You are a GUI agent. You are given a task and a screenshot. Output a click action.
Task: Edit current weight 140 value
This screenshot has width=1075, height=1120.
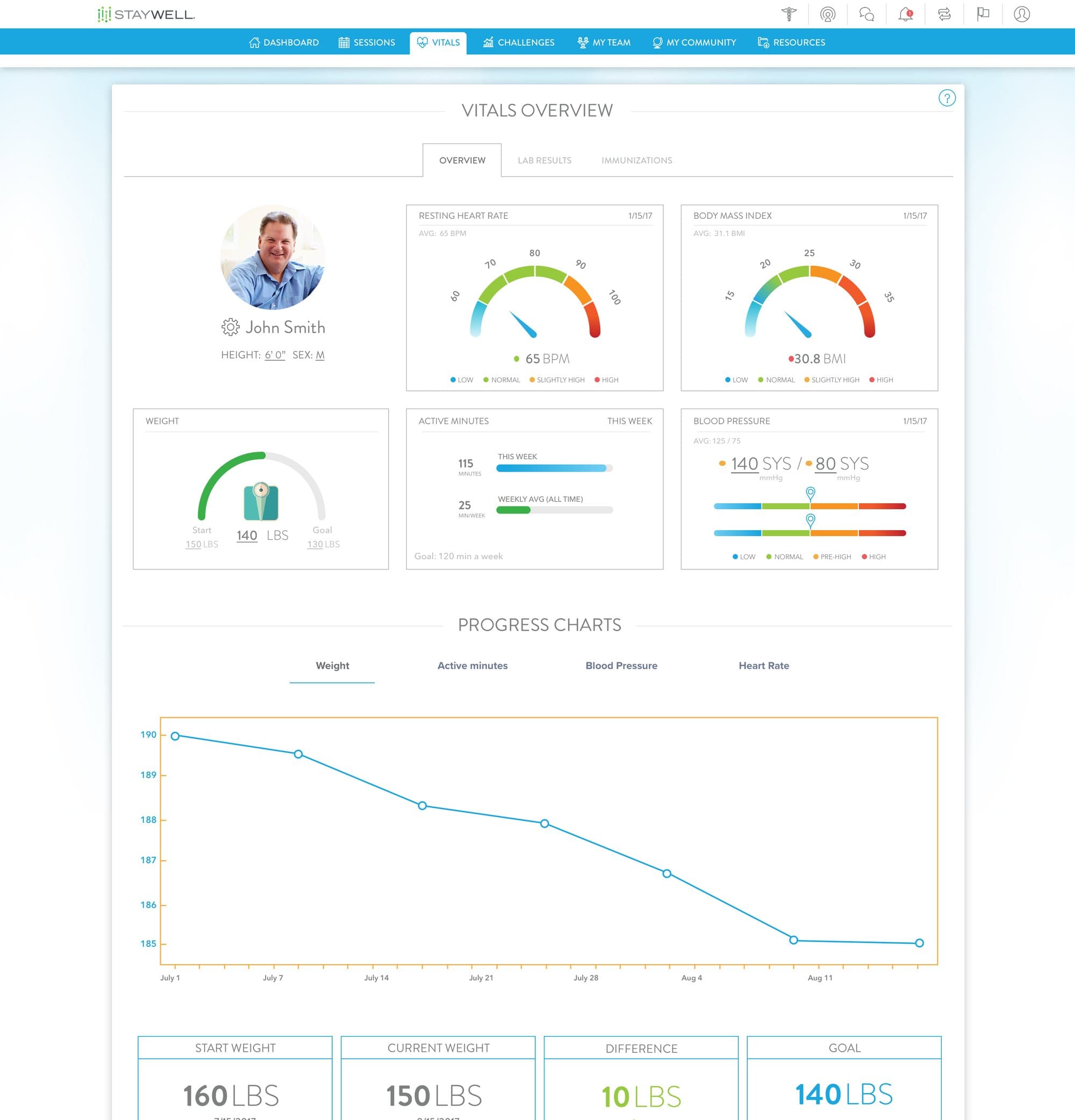(247, 536)
